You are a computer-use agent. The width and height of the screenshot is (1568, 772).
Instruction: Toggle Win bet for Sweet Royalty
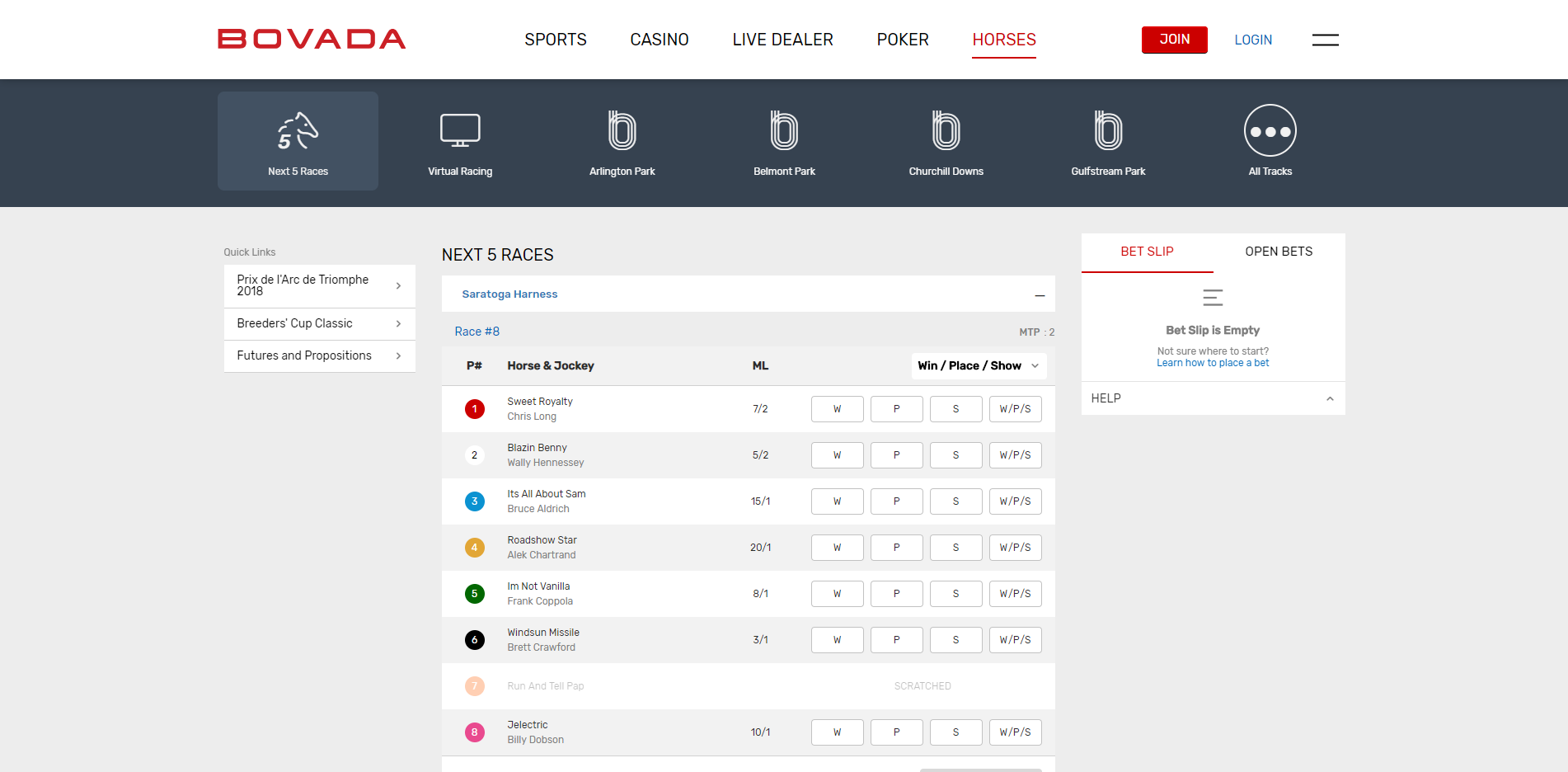837,408
